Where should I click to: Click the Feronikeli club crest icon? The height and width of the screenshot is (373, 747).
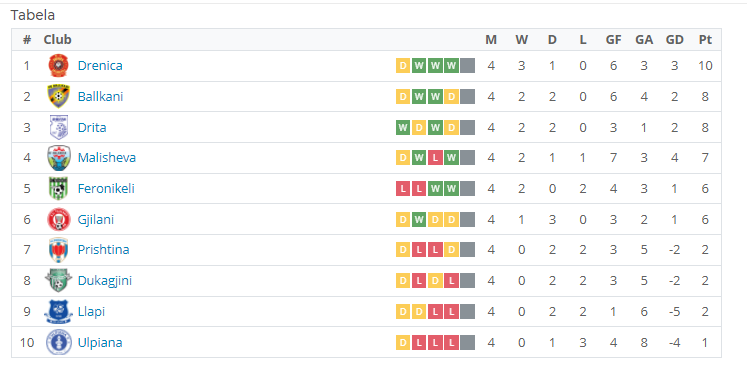(x=59, y=189)
